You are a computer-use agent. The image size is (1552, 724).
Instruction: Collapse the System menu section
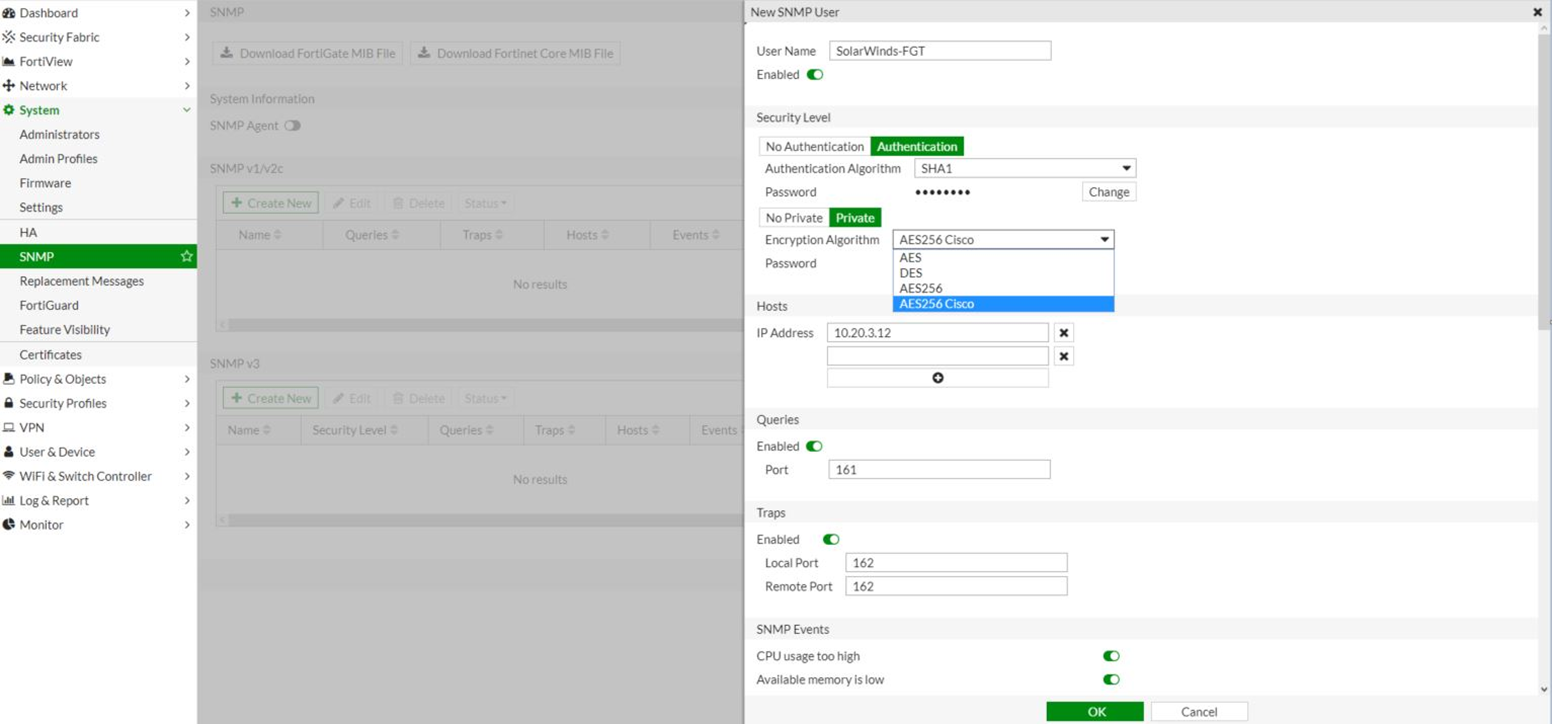click(186, 110)
